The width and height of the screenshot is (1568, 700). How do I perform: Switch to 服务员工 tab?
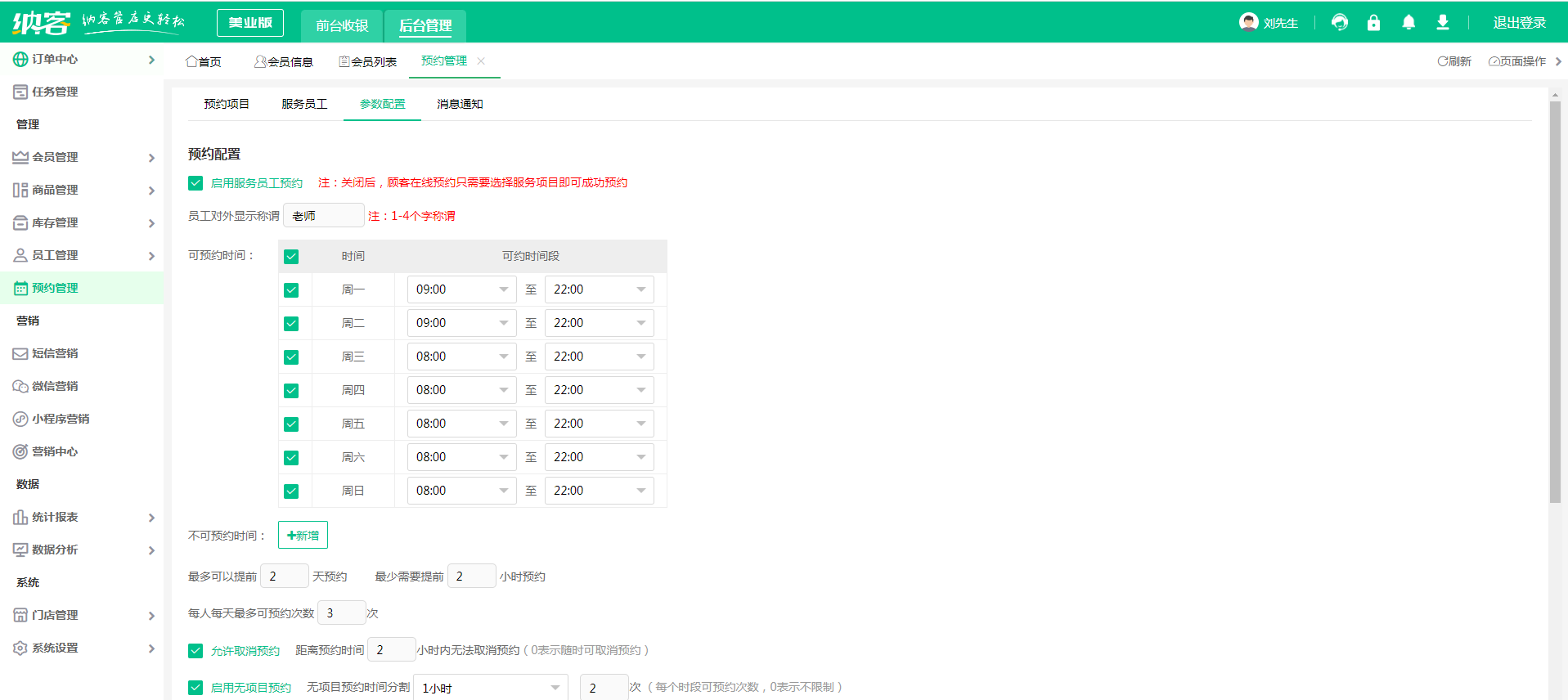[304, 104]
